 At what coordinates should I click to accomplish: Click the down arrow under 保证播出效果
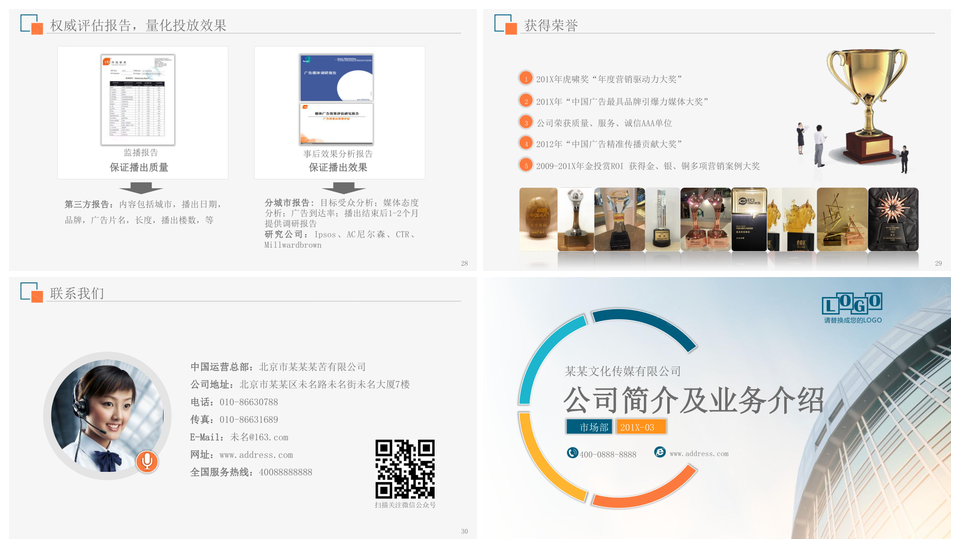tap(343, 187)
